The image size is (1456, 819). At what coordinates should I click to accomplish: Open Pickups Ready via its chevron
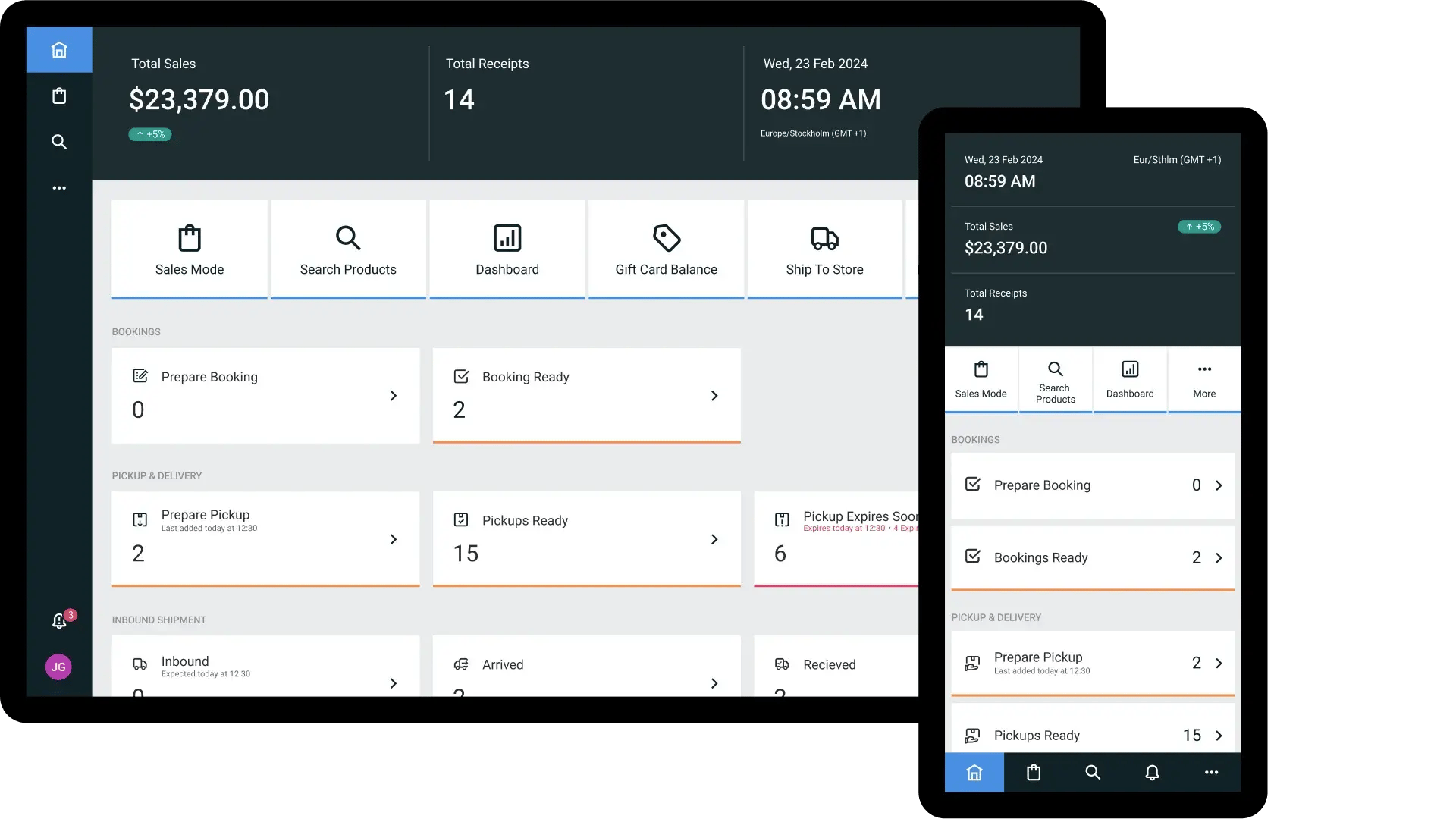point(714,539)
